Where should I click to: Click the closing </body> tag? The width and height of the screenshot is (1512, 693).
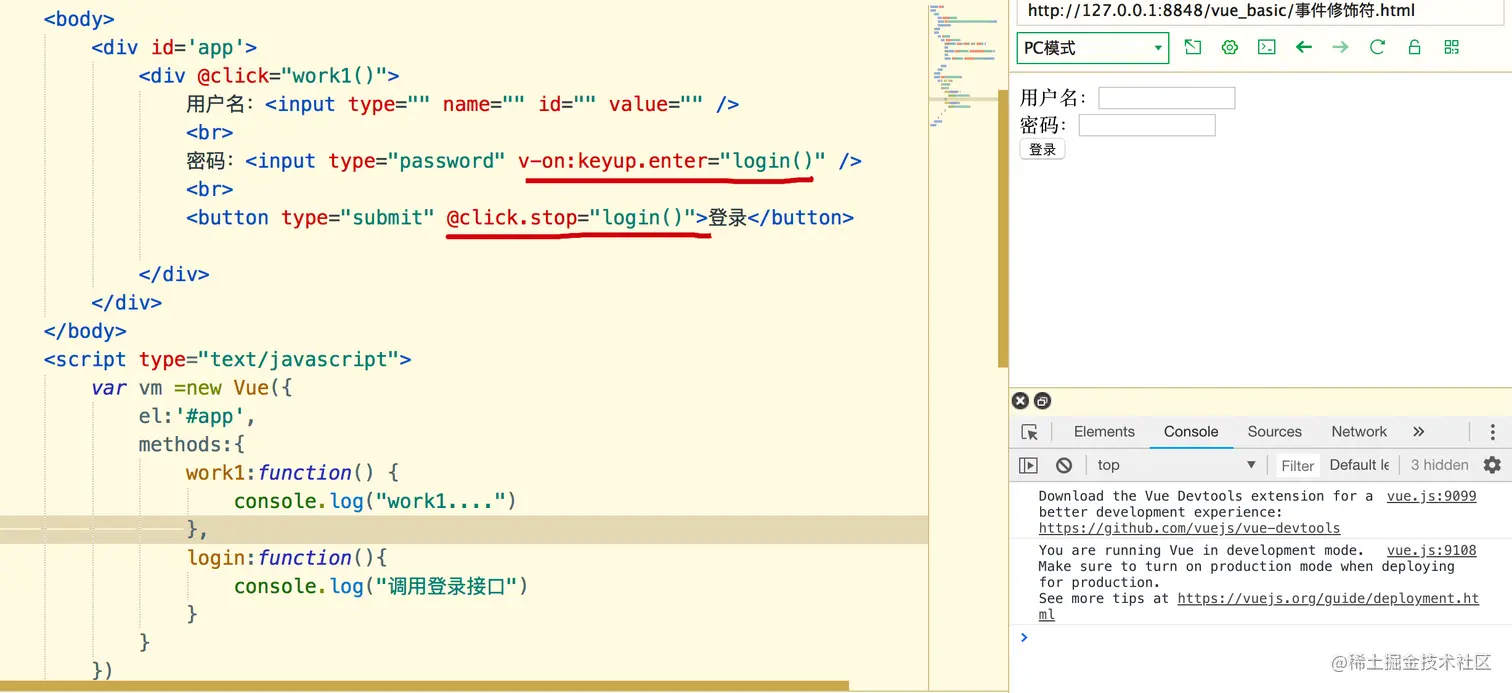85,331
